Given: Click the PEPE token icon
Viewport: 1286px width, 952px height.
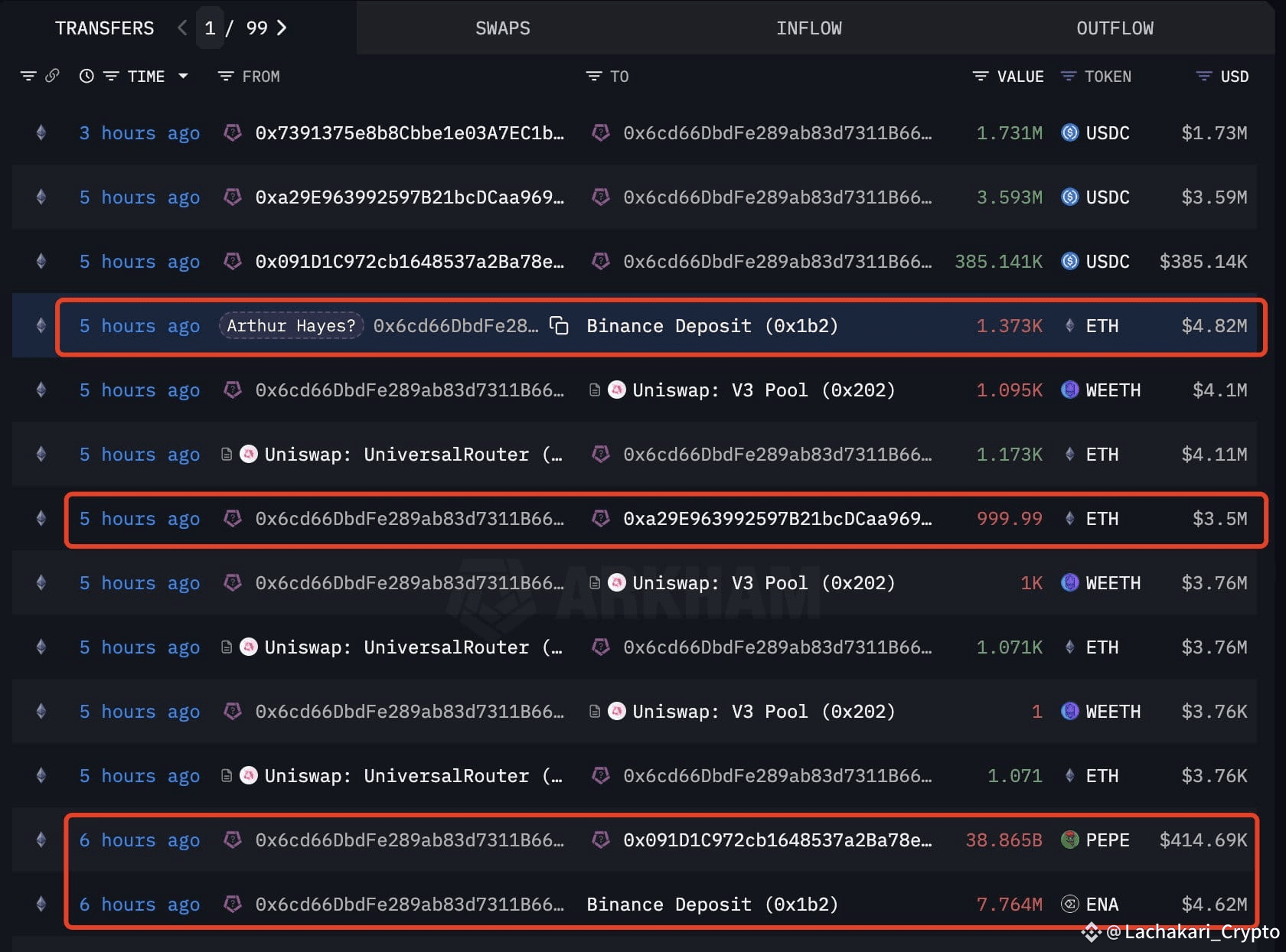Looking at the screenshot, I should (x=1070, y=840).
